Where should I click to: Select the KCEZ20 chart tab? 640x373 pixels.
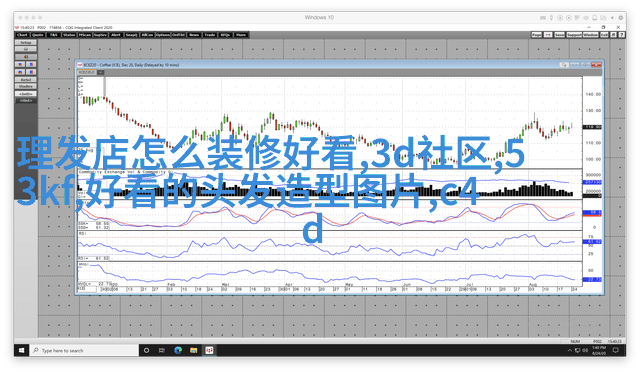87,72
